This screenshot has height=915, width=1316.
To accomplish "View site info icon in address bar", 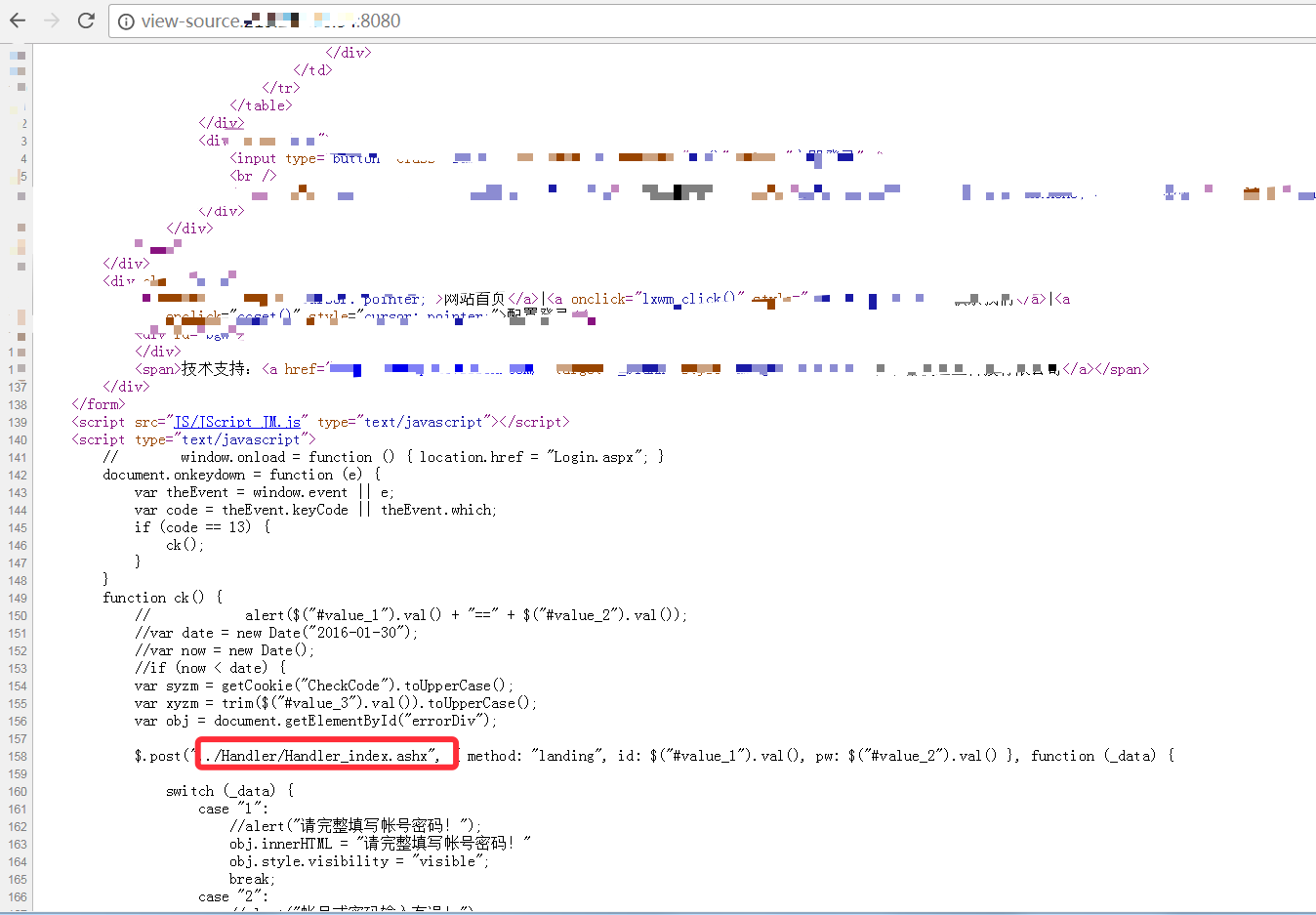I will pos(126,21).
